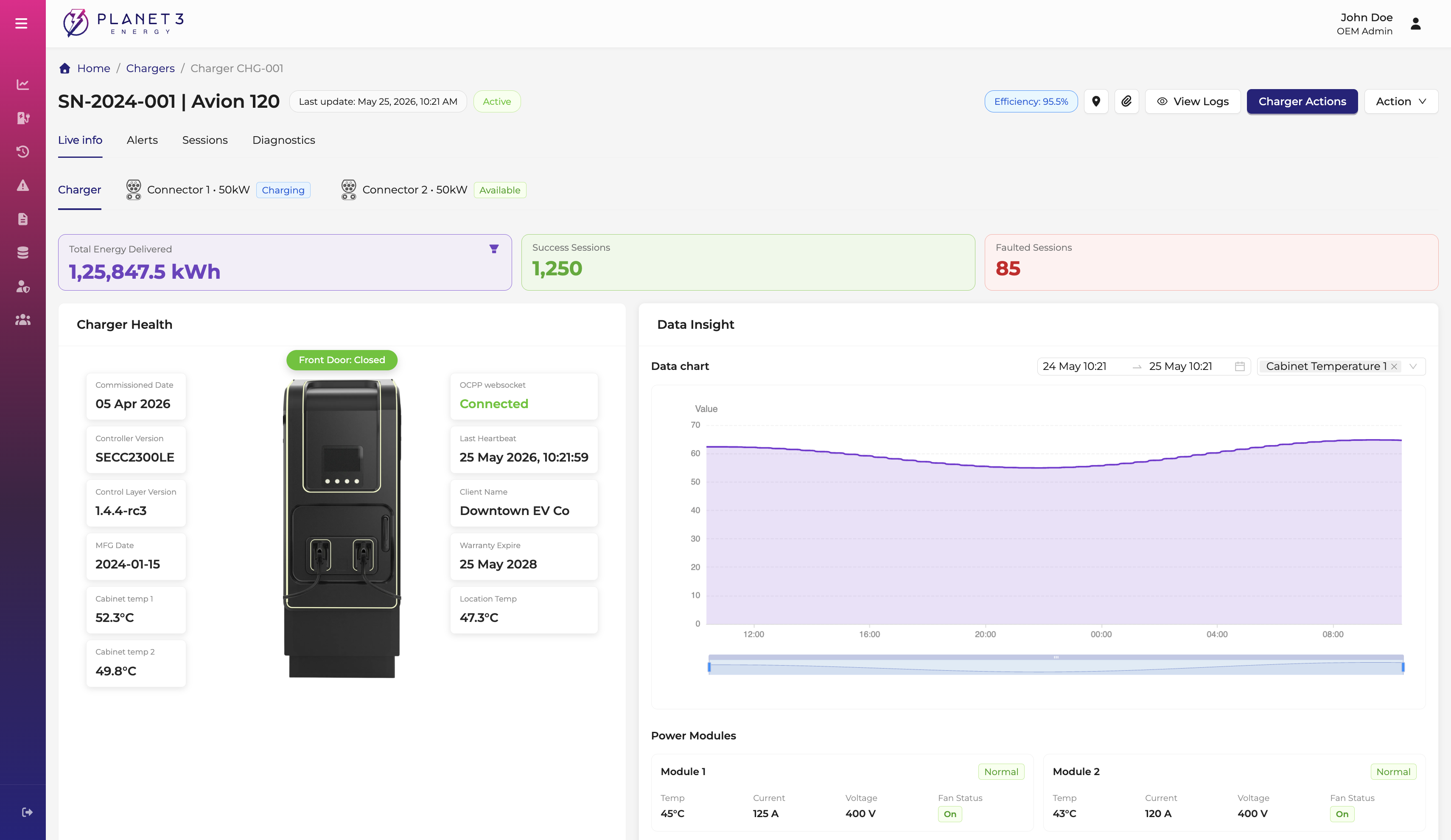Click the Charger Actions button
Screen dimensions: 1451x840
point(1302,101)
